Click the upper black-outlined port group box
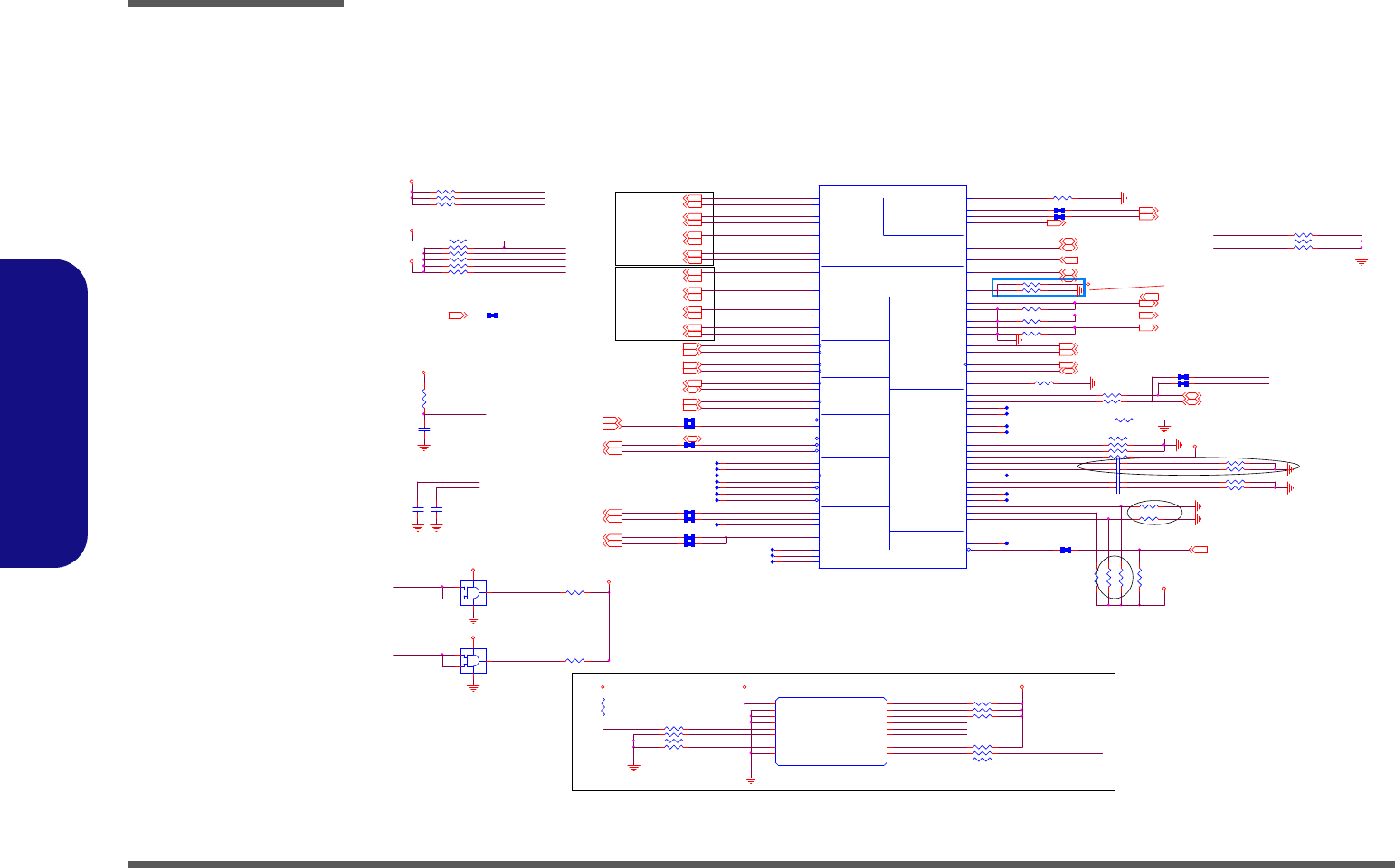Image resolution: width=1395 pixels, height=868 pixels. coord(664,228)
